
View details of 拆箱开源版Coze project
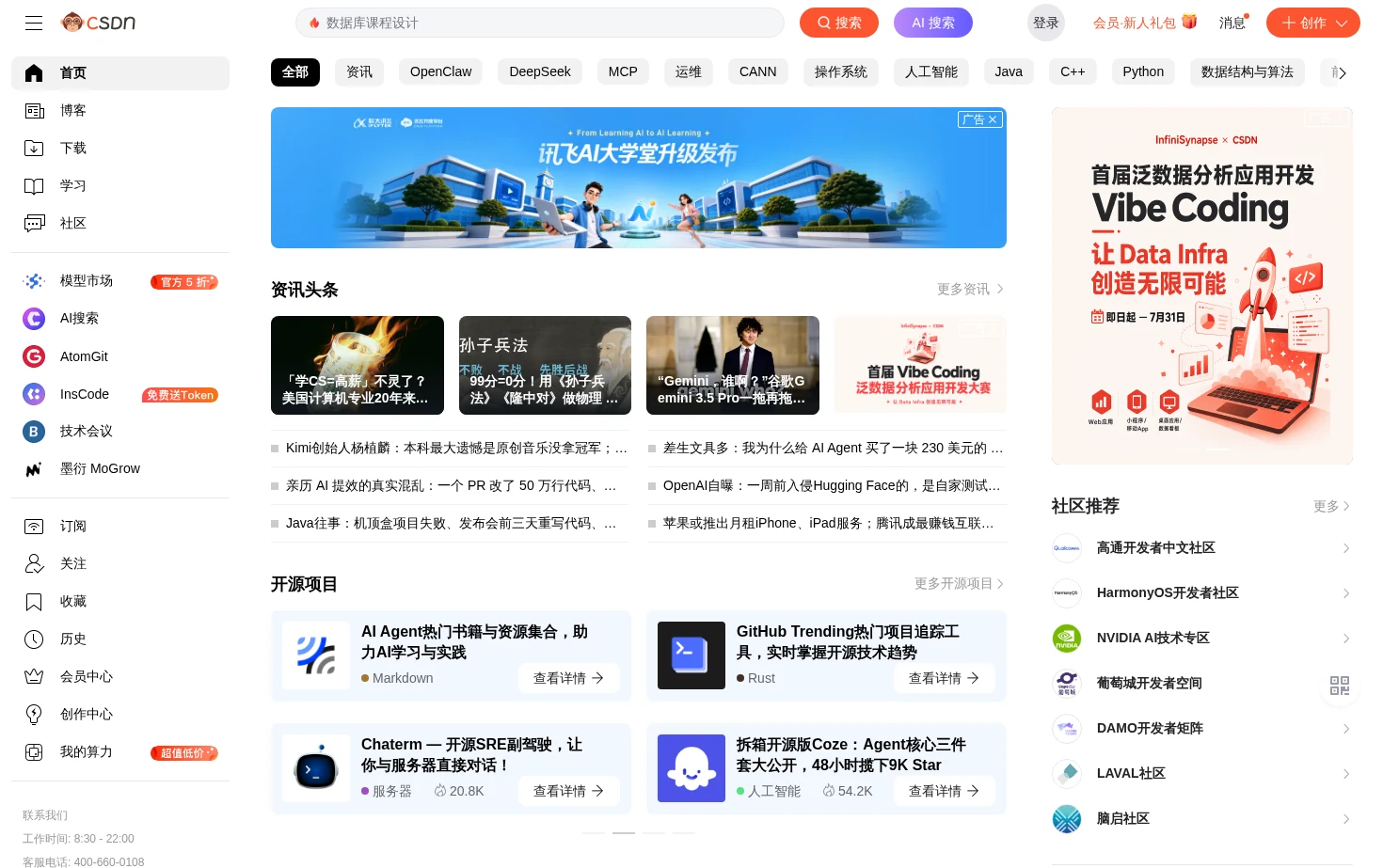pyautogui.click(x=945, y=791)
